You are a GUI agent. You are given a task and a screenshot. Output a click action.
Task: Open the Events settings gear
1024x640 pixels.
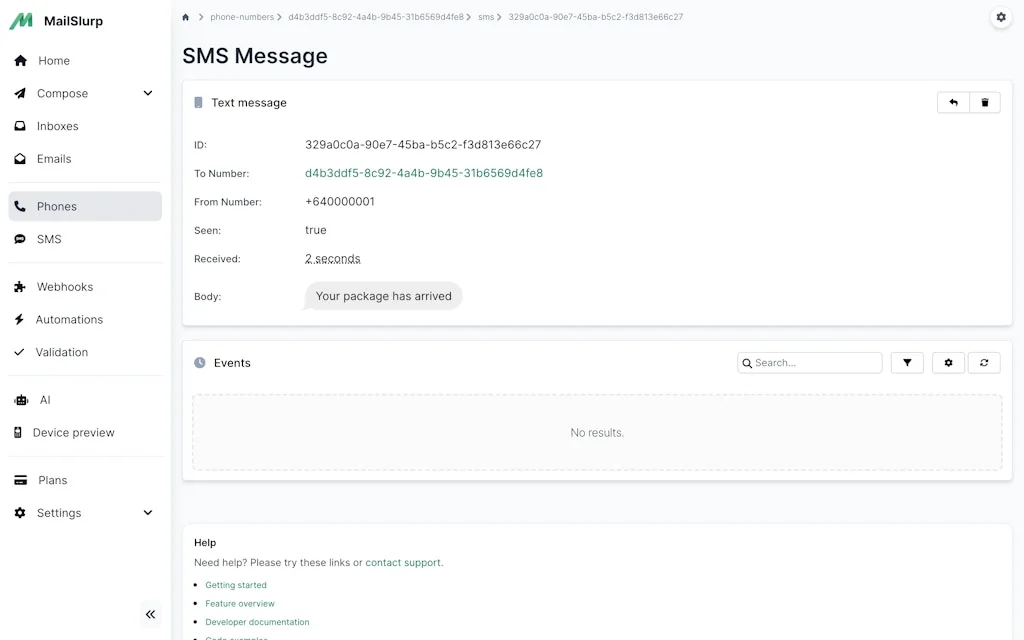[948, 362]
